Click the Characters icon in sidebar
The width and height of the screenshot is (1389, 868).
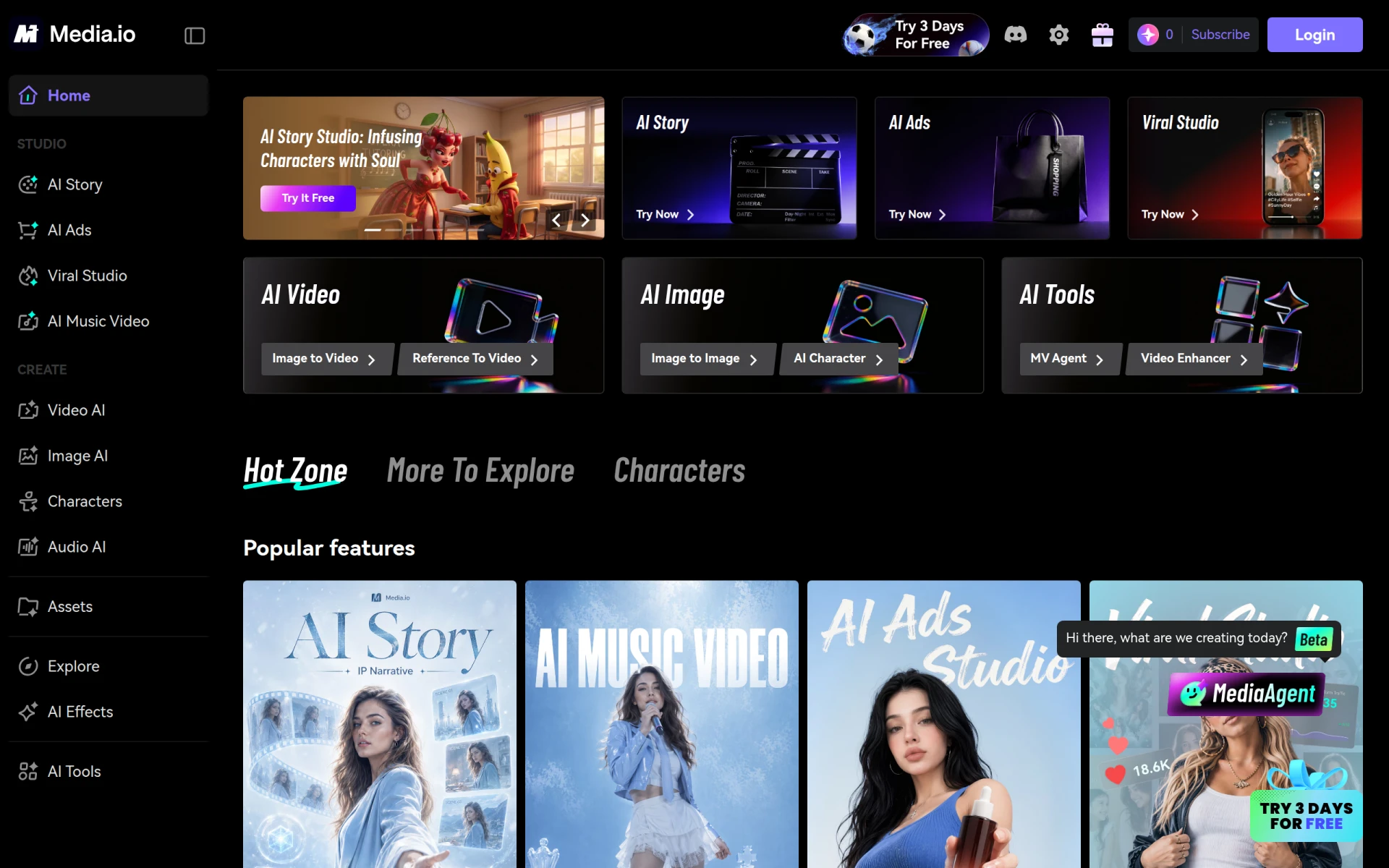tap(28, 501)
